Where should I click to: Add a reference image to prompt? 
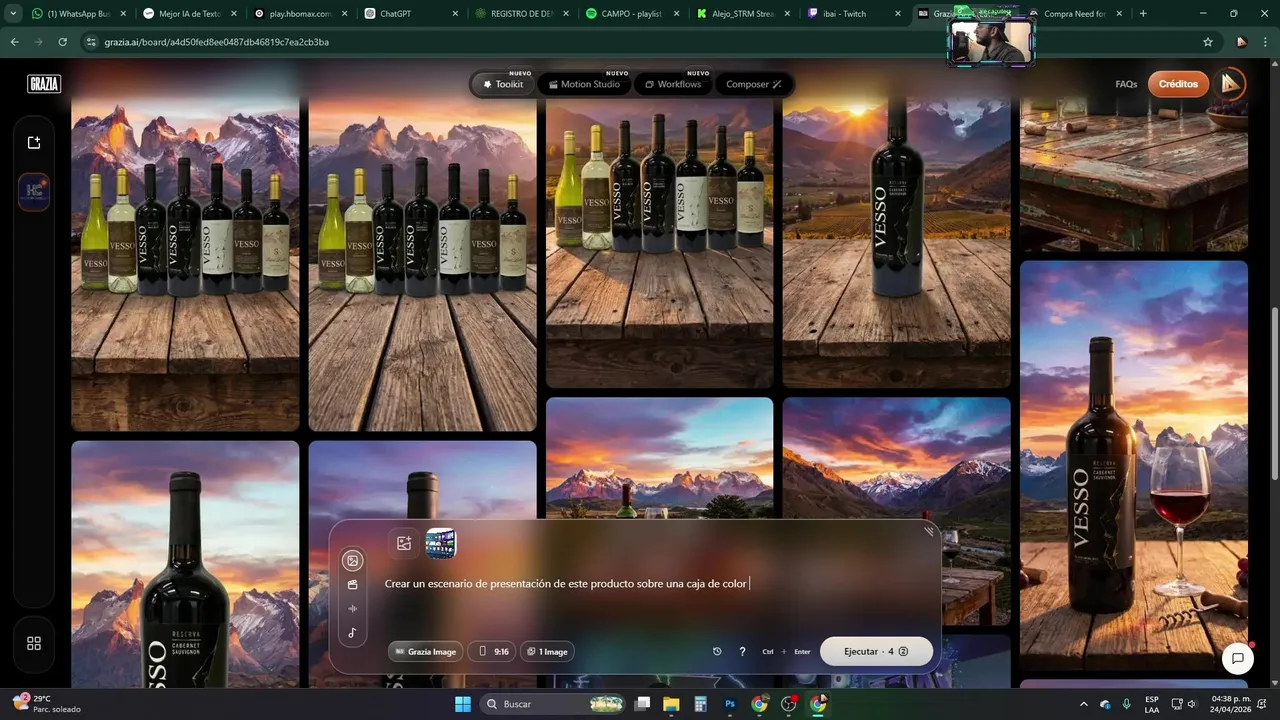[x=404, y=543]
